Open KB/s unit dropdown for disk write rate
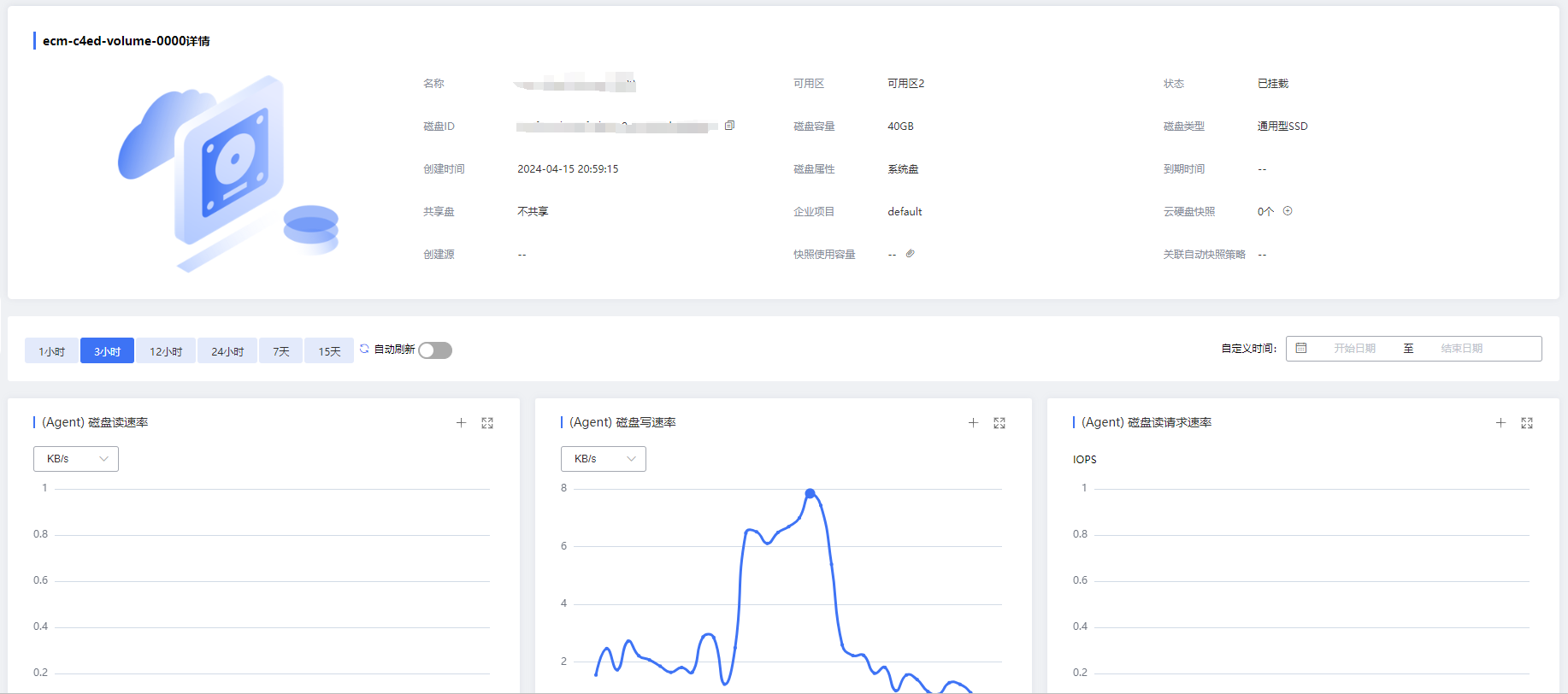The image size is (1568, 694). 604,459
